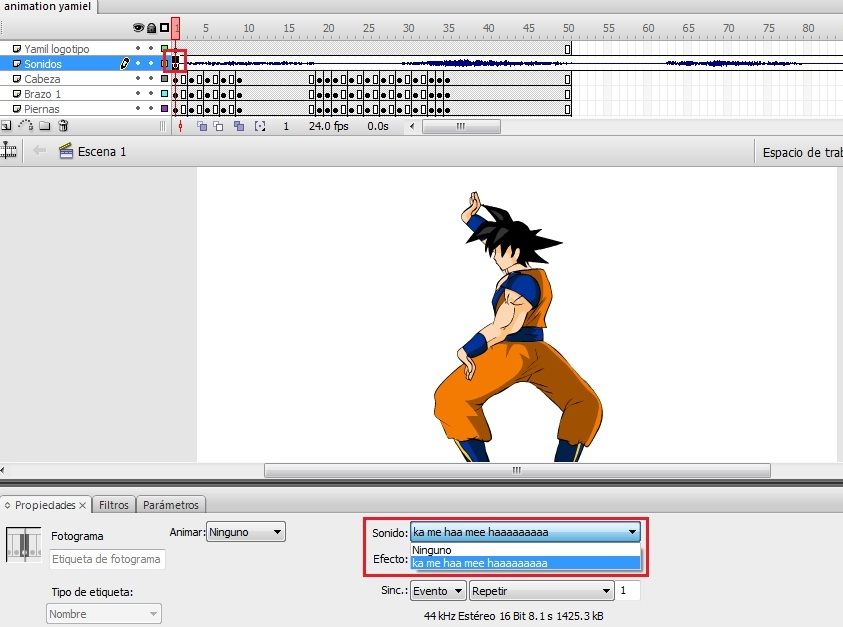Viewport: 843px width, 627px height.
Task: Open the Parámetros tab
Action: (x=171, y=505)
